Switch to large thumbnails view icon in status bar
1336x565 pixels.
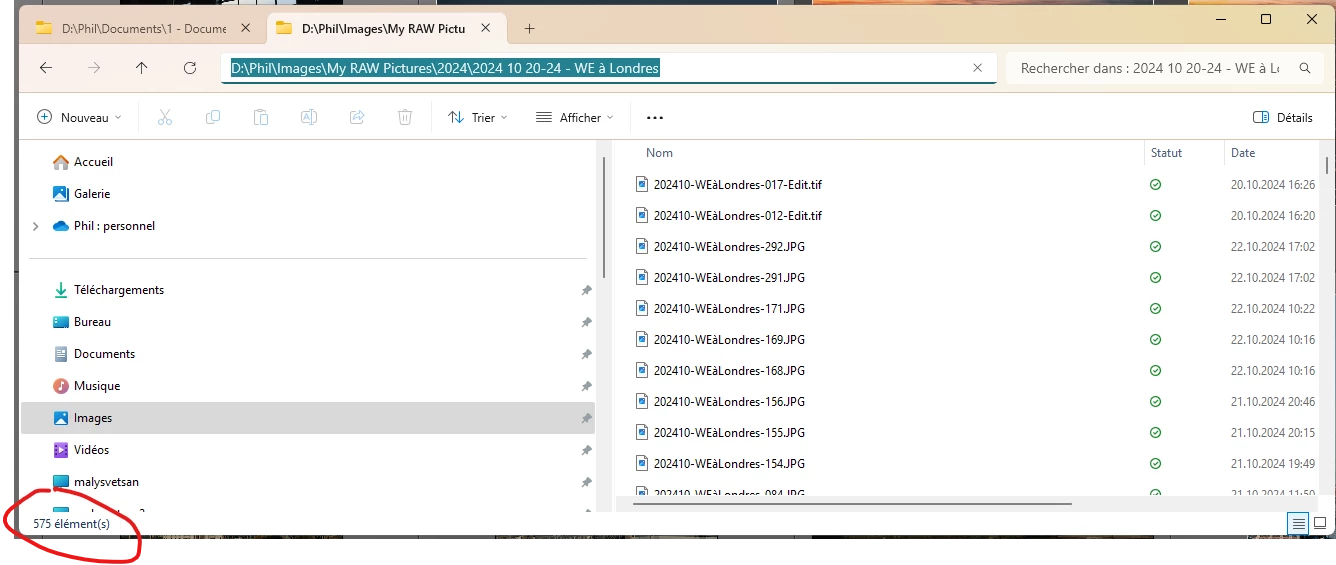pos(1320,523)
